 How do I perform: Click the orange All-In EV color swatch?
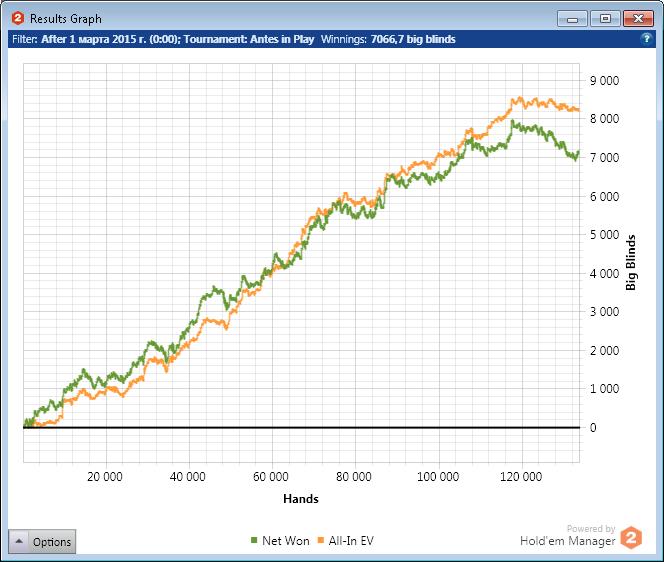tap(321, 540)
